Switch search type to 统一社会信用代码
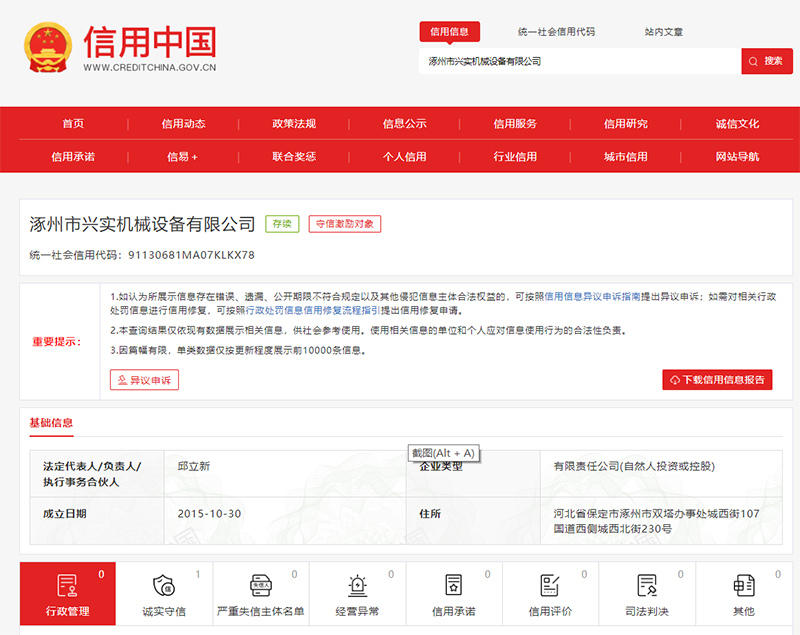The height and width of the screenshot is (635, 800). point(556,32)
